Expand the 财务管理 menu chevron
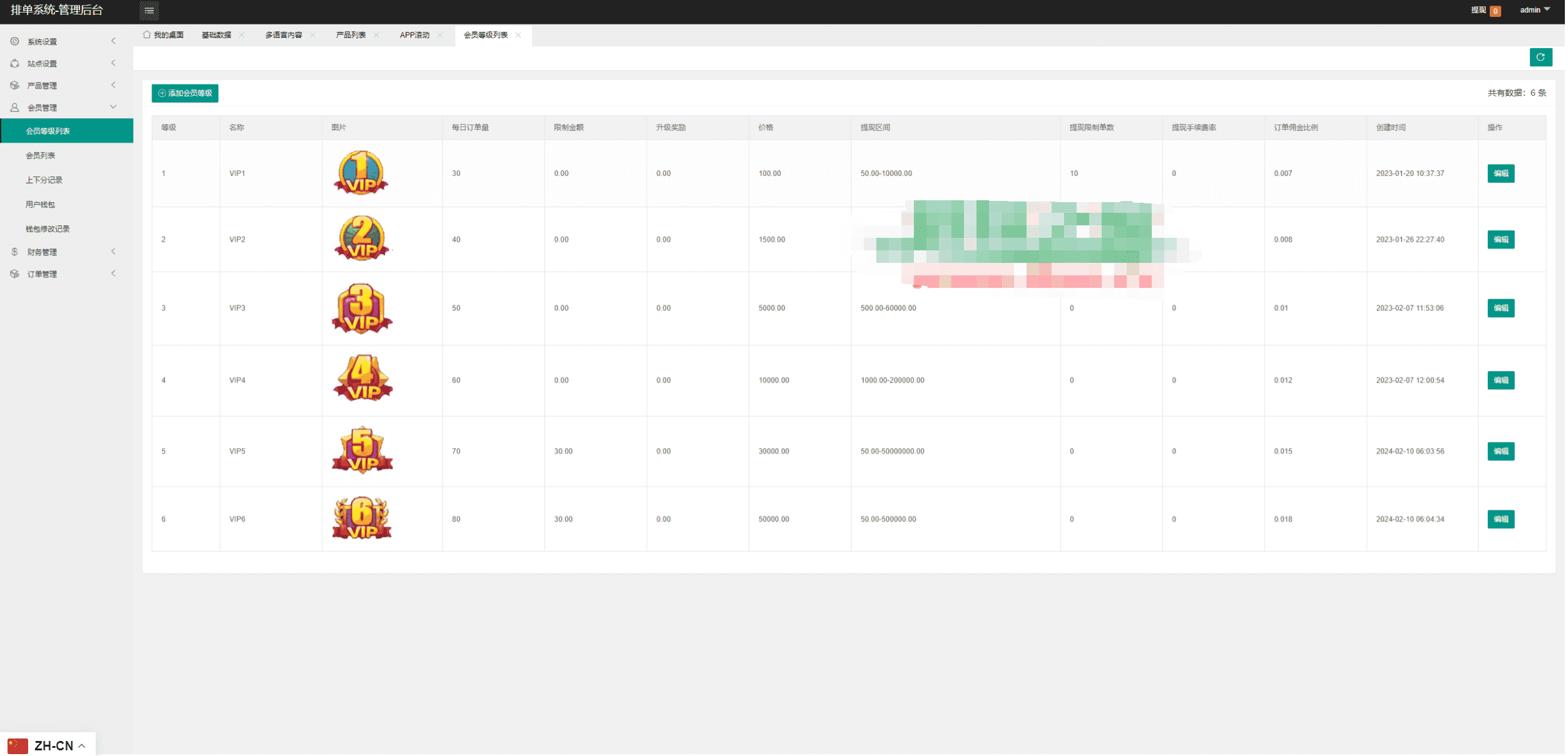Image resolution: width=1568 pixels, height=756 pixels. tap(113, 252)
